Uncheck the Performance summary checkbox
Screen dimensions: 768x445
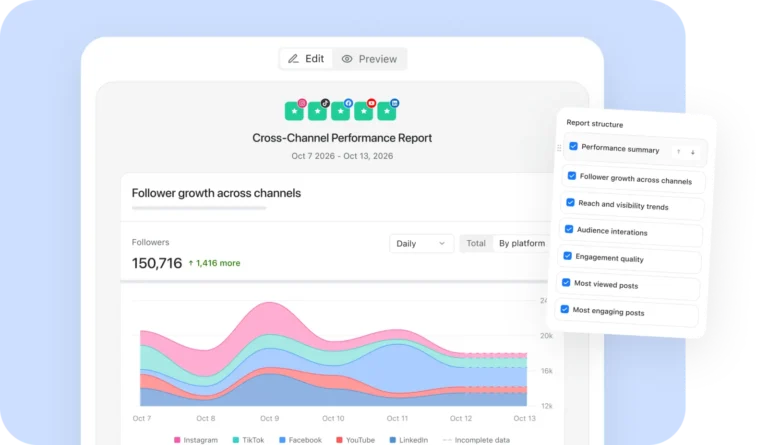[574, 146]
